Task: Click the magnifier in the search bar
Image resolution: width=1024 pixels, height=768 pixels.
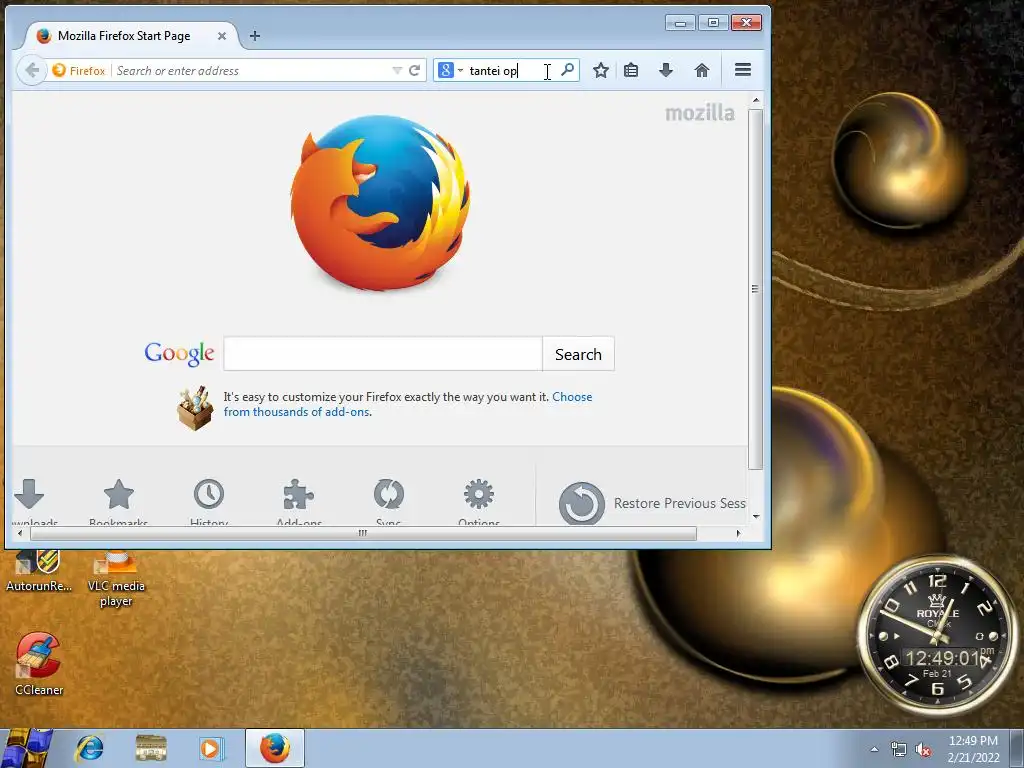Action: coord(568,69)
